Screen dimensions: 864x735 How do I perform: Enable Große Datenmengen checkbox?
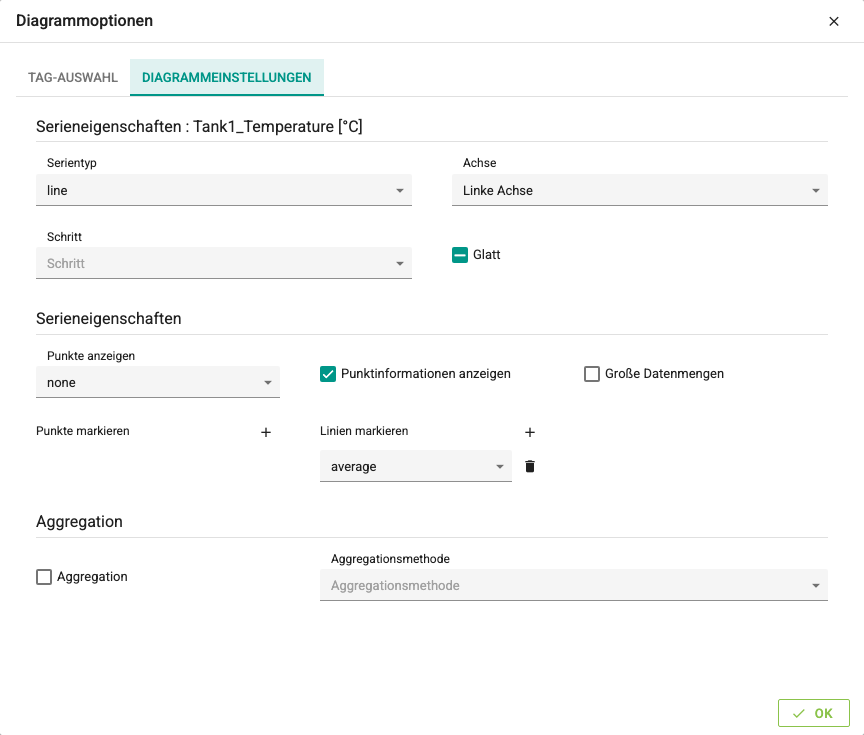point(592,374)
